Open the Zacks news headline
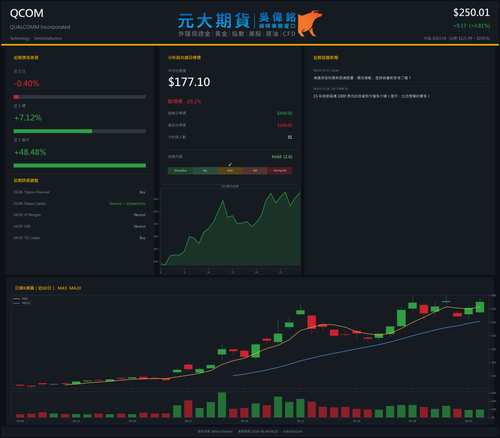 (x=362, y=78)
